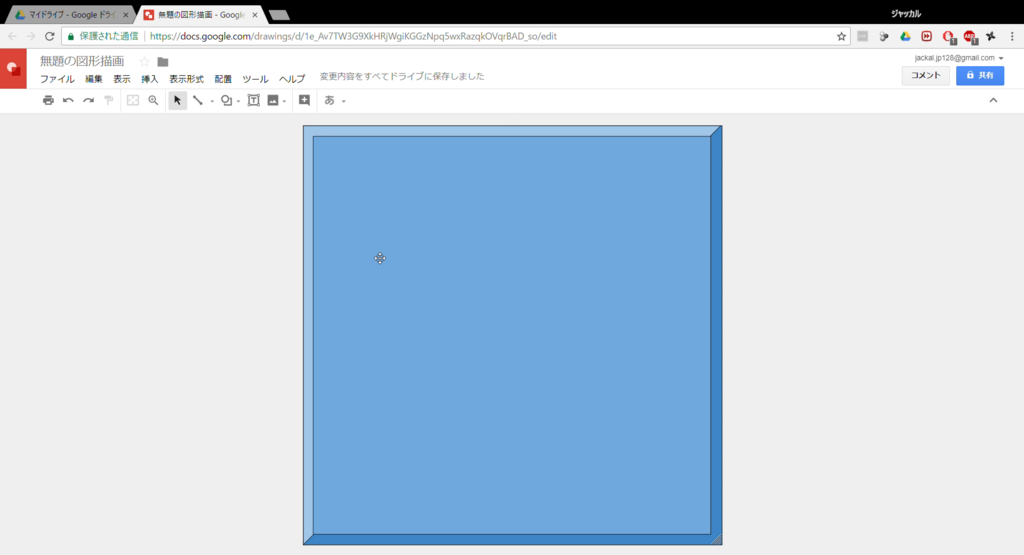The image size is (1024, 555).
Task: Open the 挿入 menu
Action: tap(150, 79)
